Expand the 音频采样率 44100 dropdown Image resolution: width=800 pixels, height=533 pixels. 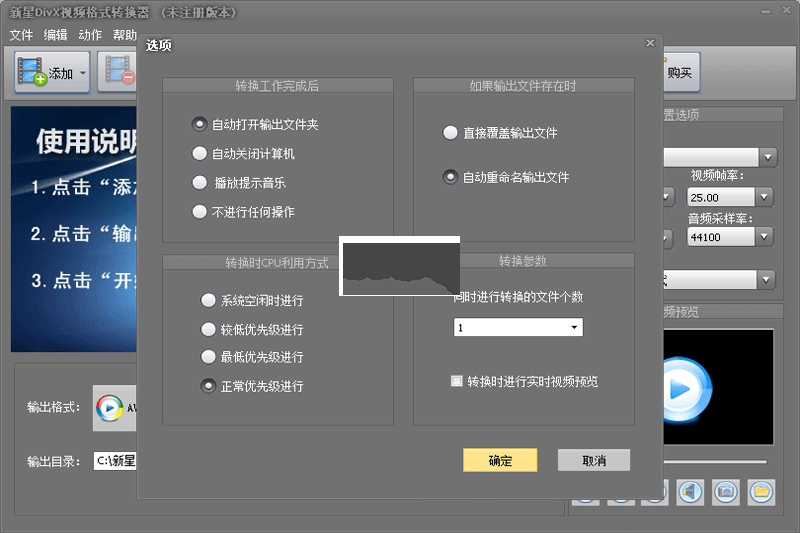pos(765,237)
